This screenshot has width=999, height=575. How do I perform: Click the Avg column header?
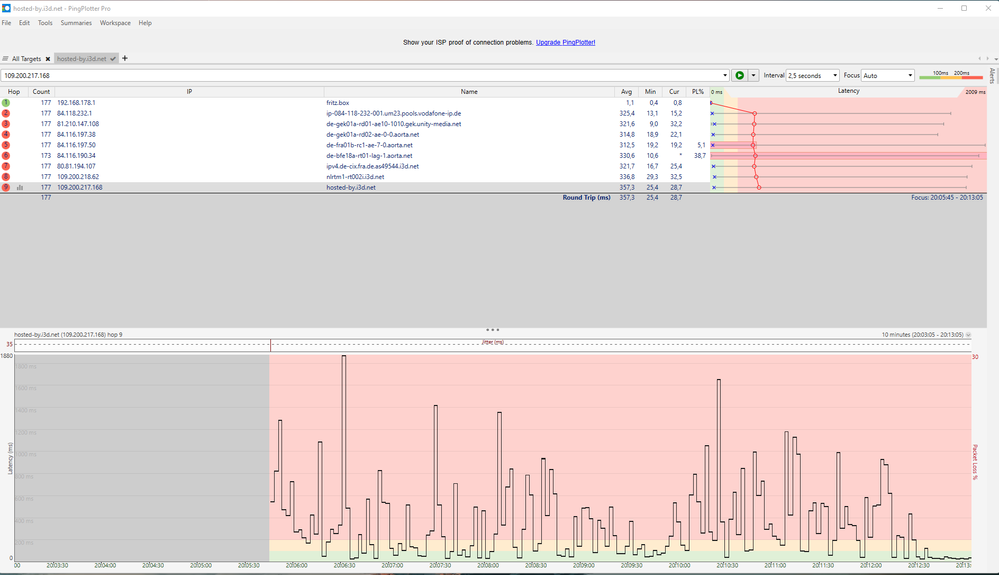626,92
